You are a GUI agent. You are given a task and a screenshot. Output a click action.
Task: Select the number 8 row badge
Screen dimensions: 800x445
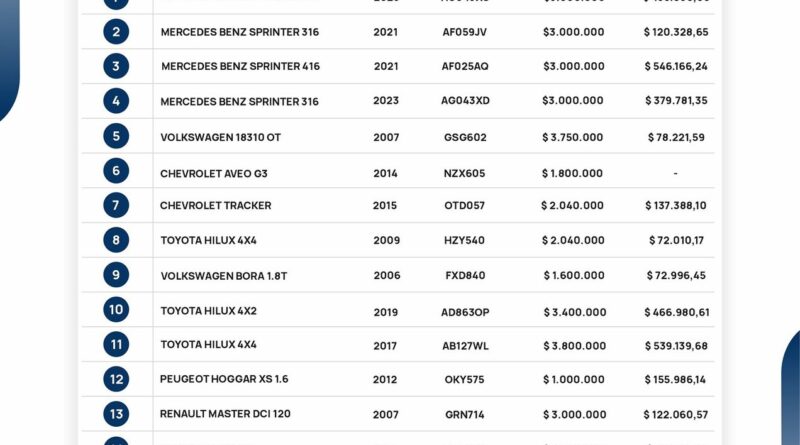click(x=116, y=240)
